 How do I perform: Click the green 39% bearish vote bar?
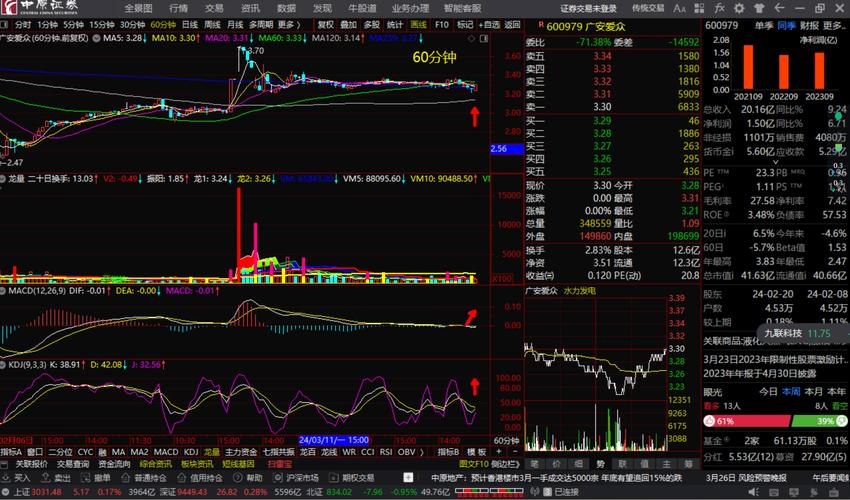coord(820,421)
